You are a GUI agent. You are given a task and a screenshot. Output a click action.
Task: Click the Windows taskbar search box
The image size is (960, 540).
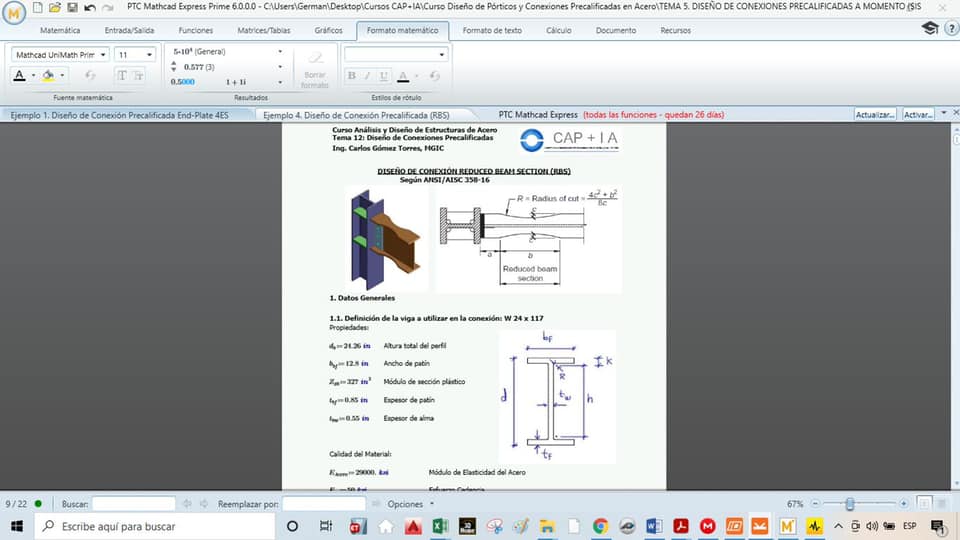tap(154, 526)
